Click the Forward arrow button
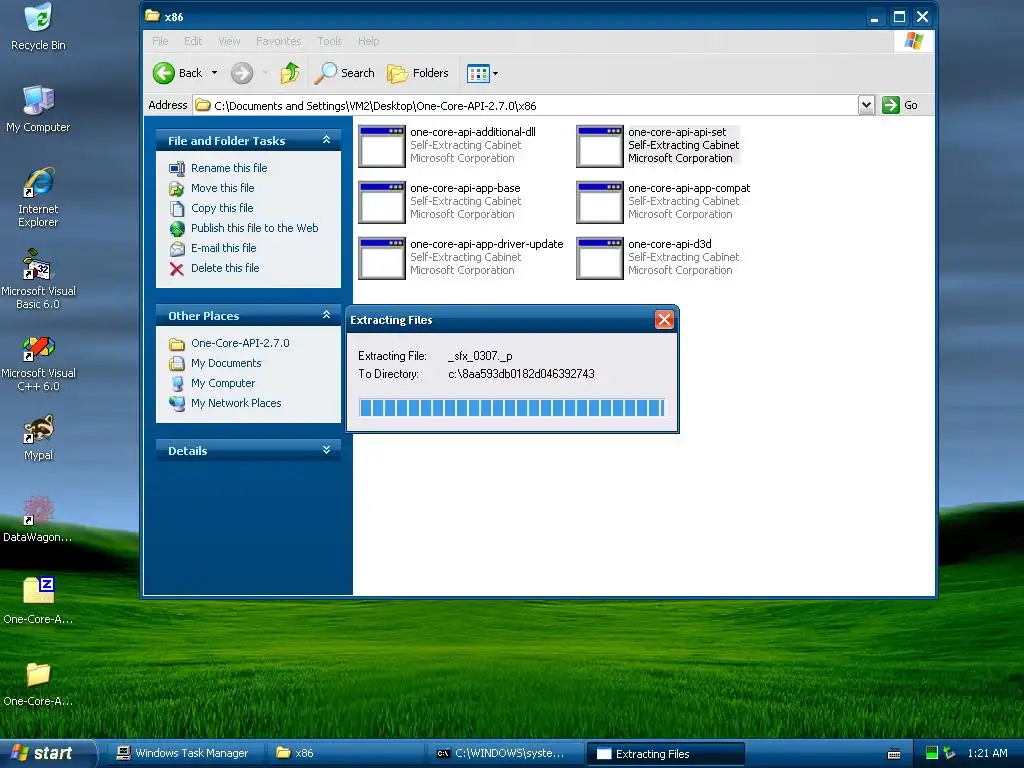 coord(242,73)
